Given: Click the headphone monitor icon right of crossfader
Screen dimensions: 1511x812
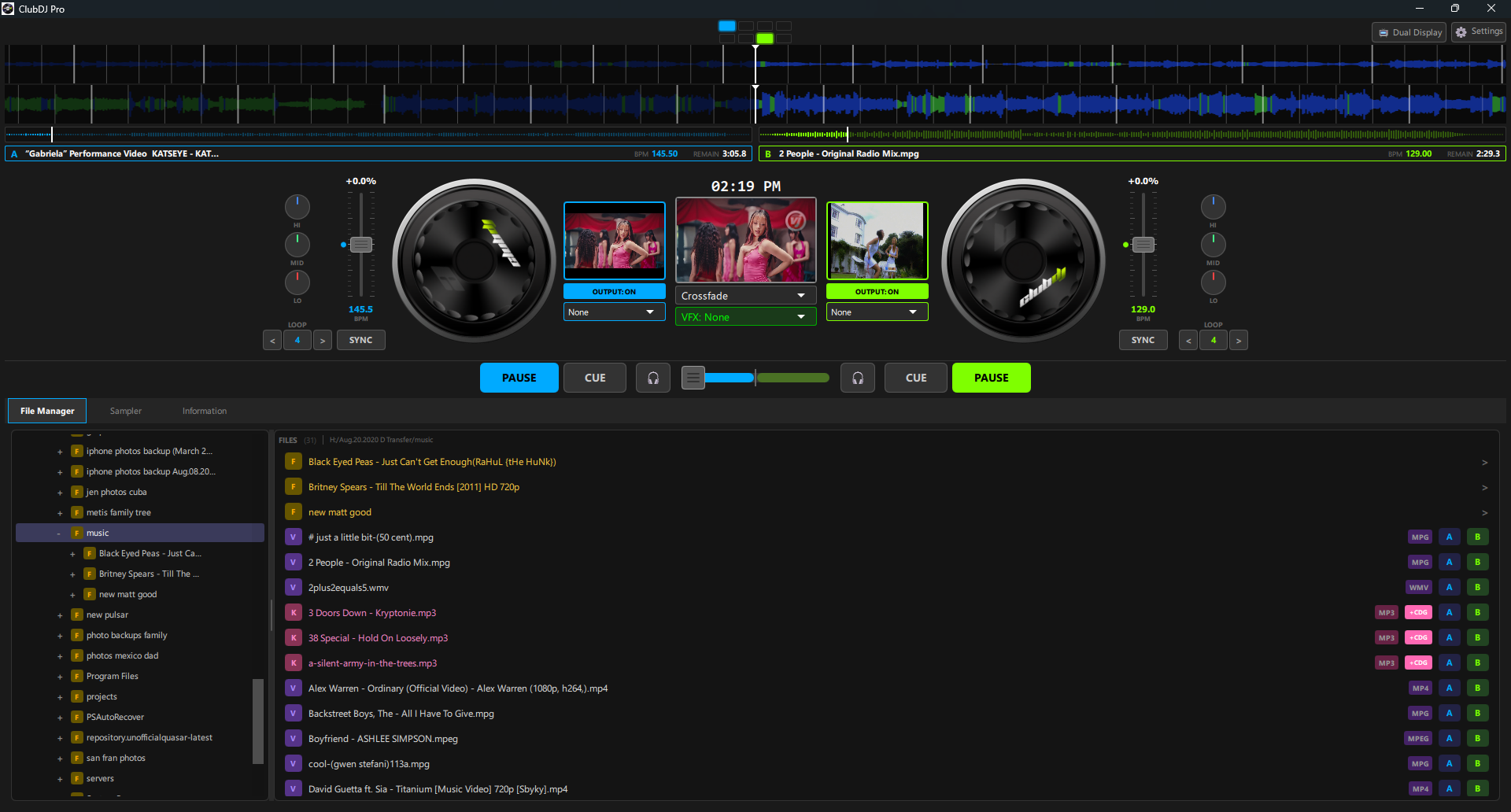Looking at the screenshot, I should coord(857,378).
